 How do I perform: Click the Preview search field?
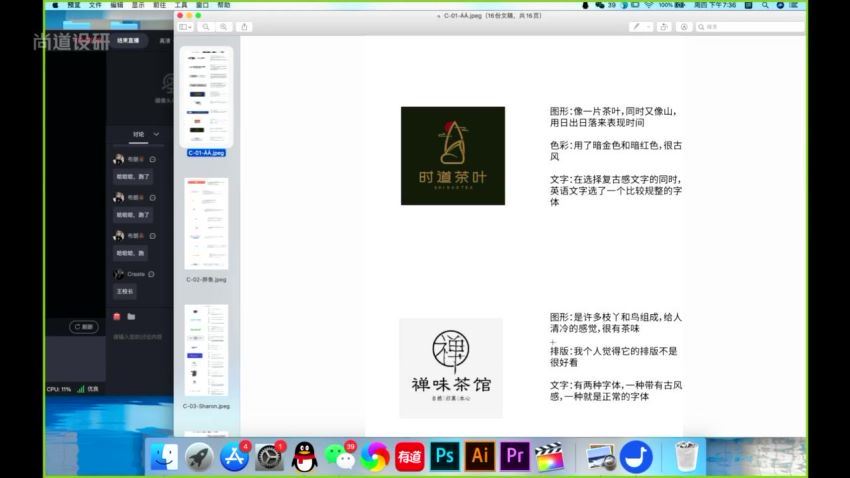[750, 27]
